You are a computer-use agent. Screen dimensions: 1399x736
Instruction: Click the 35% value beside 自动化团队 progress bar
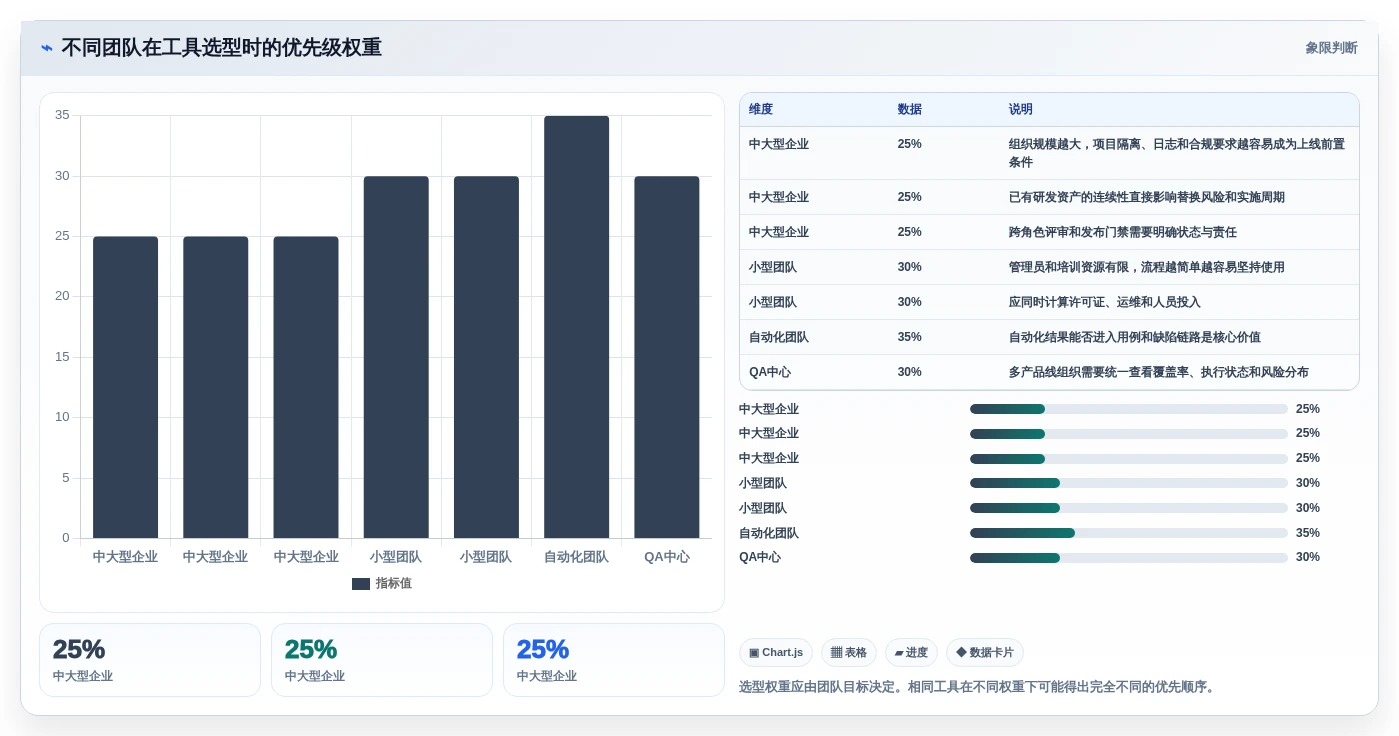pyautogui.click(x=1308, y=533)
